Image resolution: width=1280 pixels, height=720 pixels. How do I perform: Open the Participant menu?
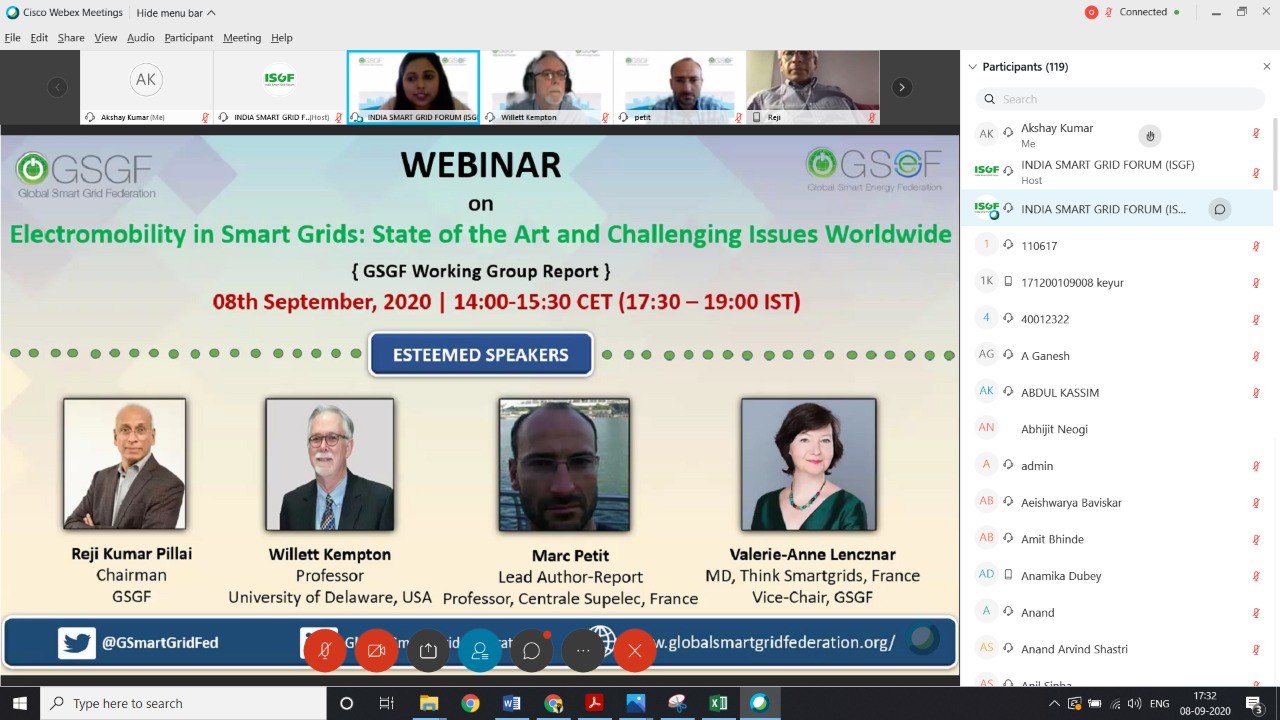pyautogui.click(x=189, y=38)
